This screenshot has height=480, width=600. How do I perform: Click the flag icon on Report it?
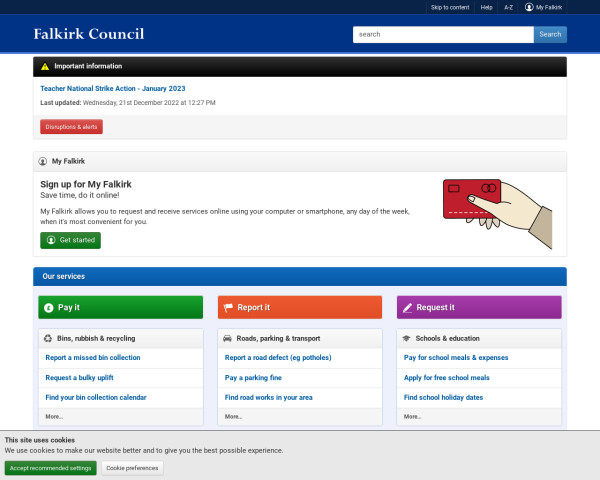pyautogui.click(x=228, y=308)
